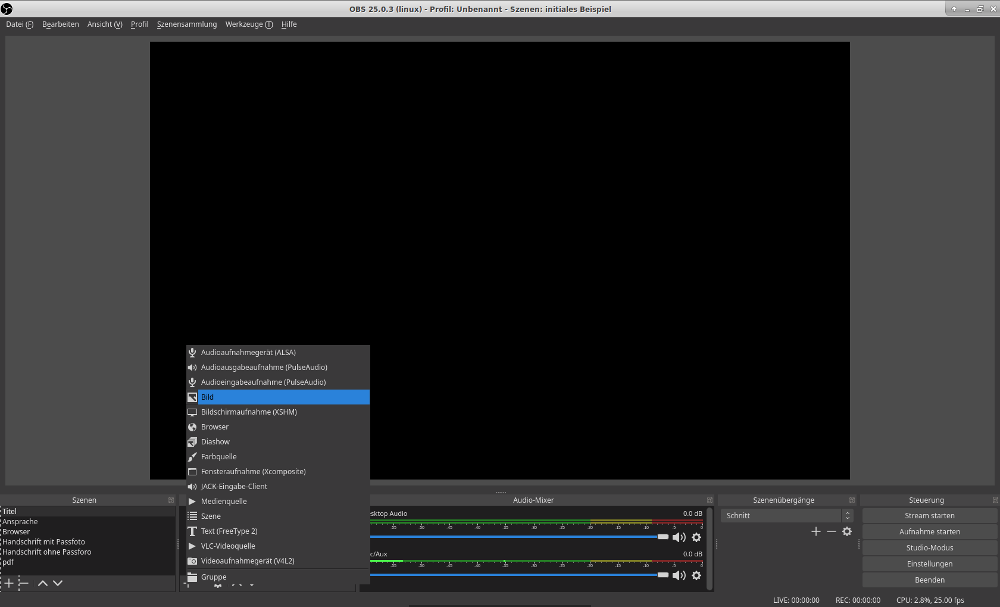
Task: Enable Studio-Modus
Action: point(929,548)
